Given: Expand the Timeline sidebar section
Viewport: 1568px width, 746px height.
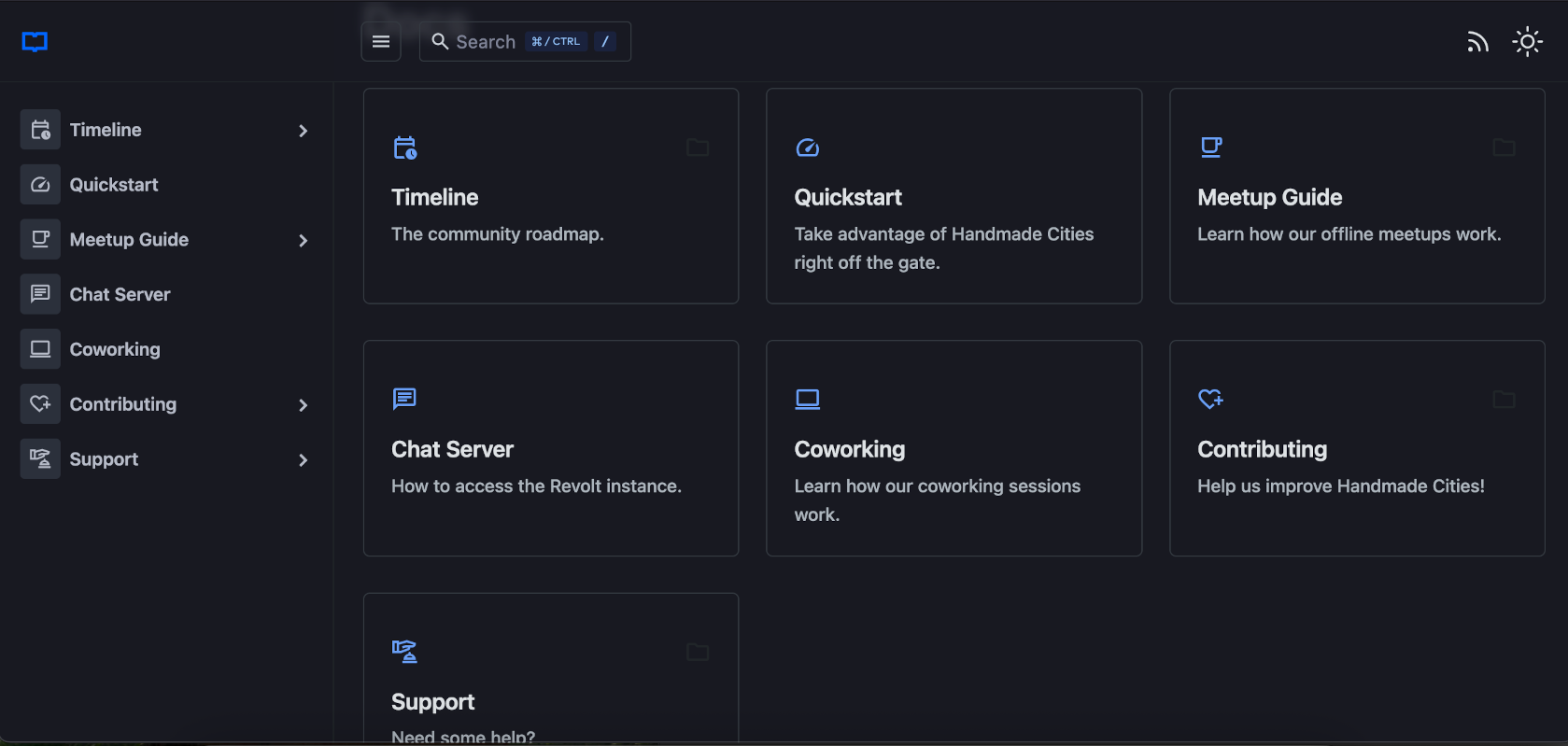Looking at the screenshot, I should [x=303, y=131].
